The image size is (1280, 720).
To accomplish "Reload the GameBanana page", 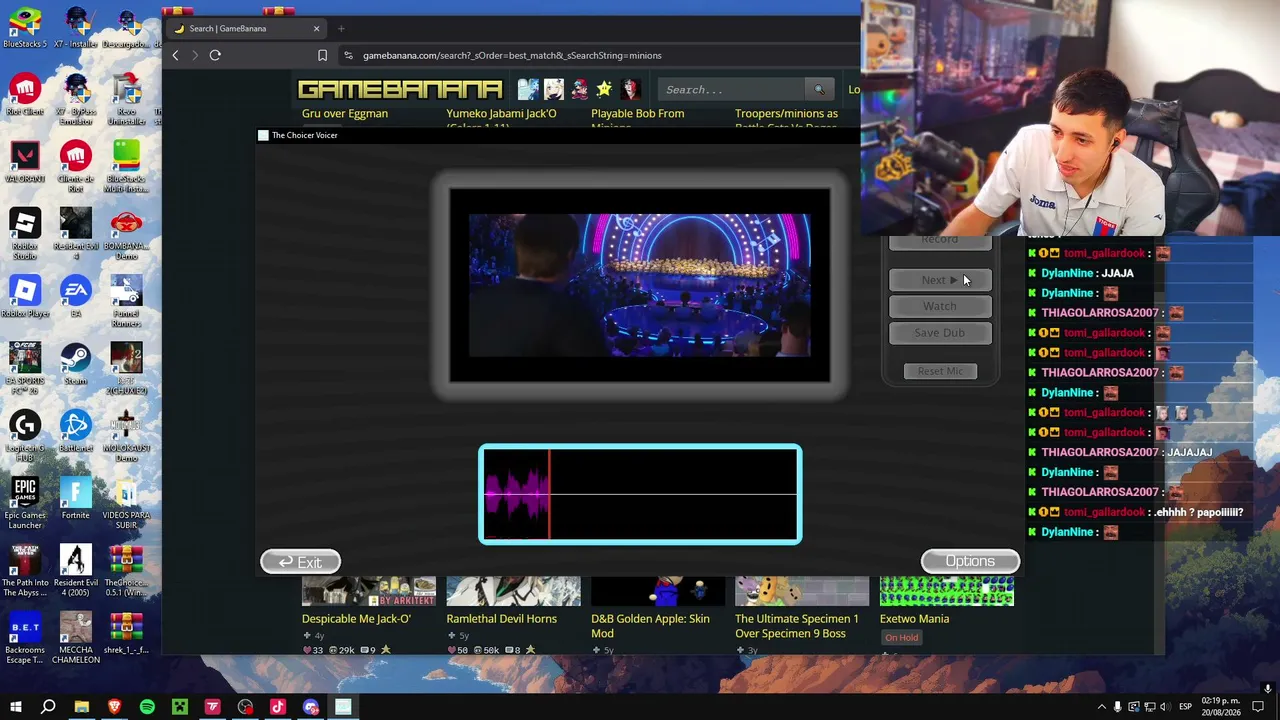I will (x=215, y=55).
